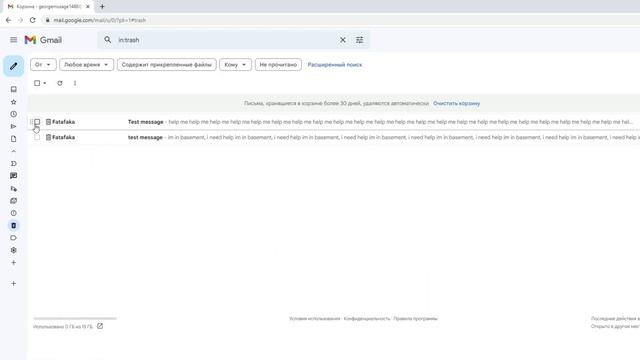The height and width of the screenshot is (360, 640).
Task: Click the storage usage progress bar
Action: click(x=75, y=318)
